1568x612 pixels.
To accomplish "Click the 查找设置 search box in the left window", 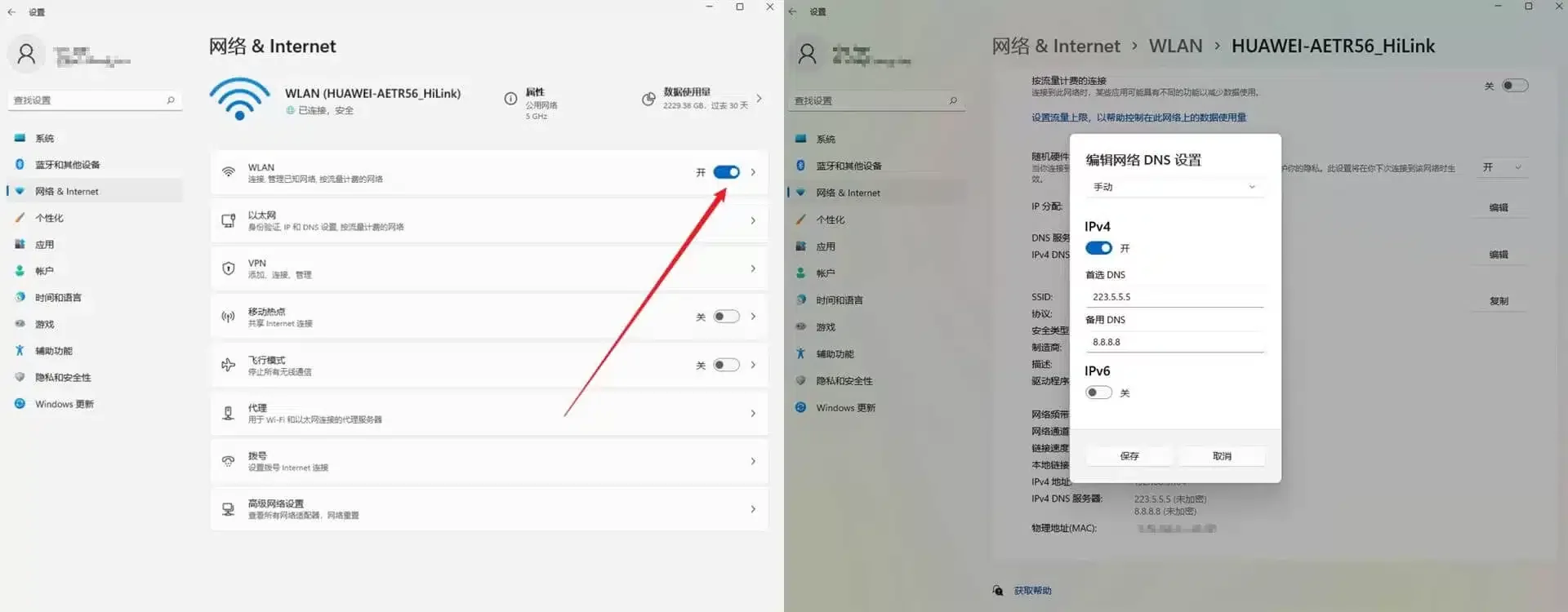I will (95, 100).
